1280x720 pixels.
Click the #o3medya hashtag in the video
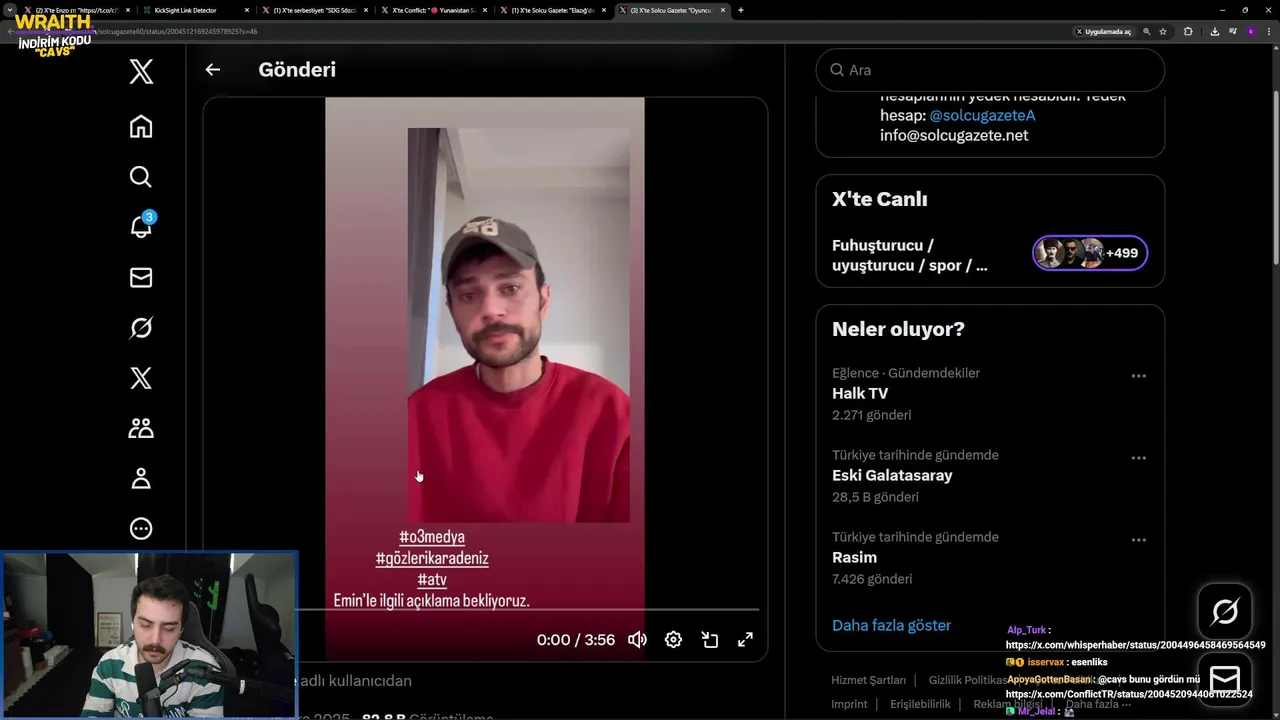[432, 537]
